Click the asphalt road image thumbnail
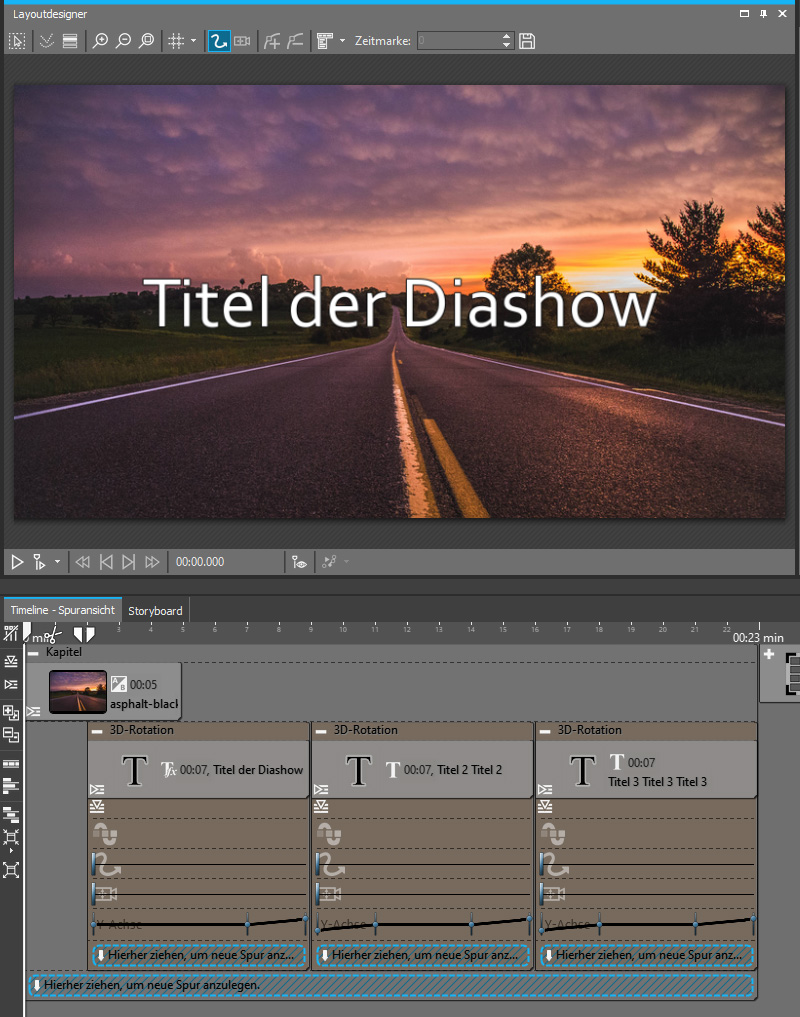Image resolution: width=800 pixels, height=1017 pixels. coord(77,690)
